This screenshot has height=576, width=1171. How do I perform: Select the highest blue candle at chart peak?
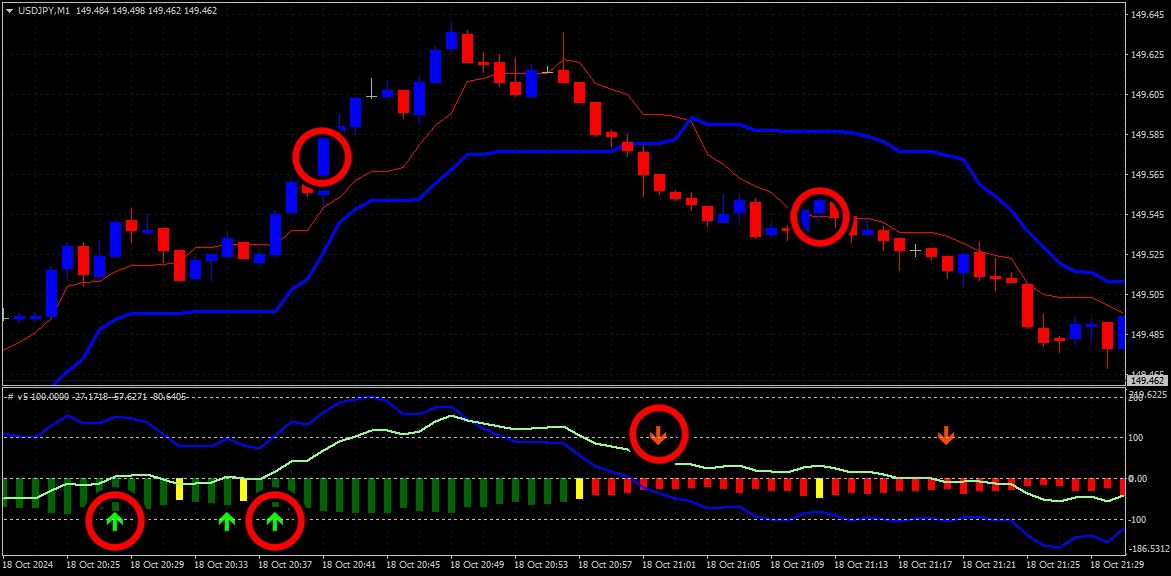coord(451,40)
